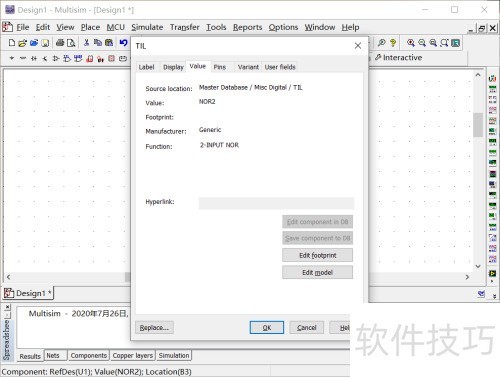Click the canvas vertical scrollbar thumb
500x377 pixels.
pos(478,125)
